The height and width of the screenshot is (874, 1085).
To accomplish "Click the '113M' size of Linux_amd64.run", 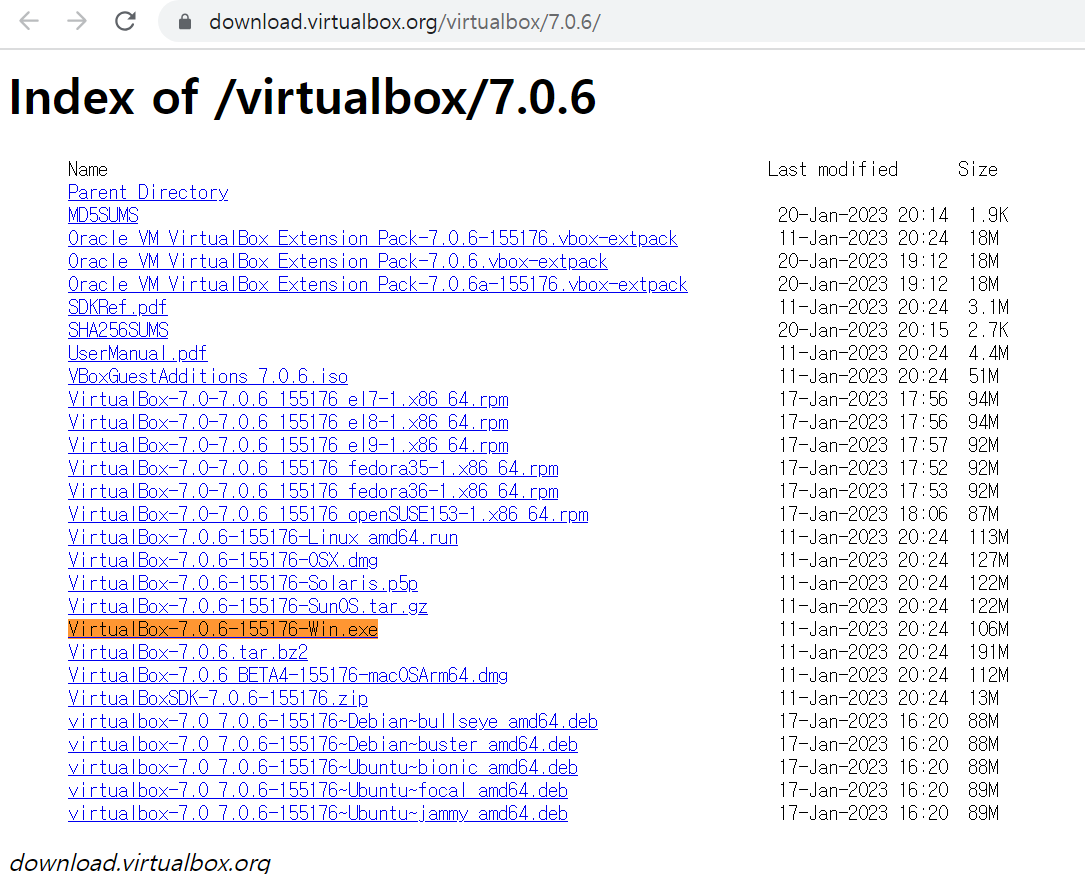I will click(989, 537).
